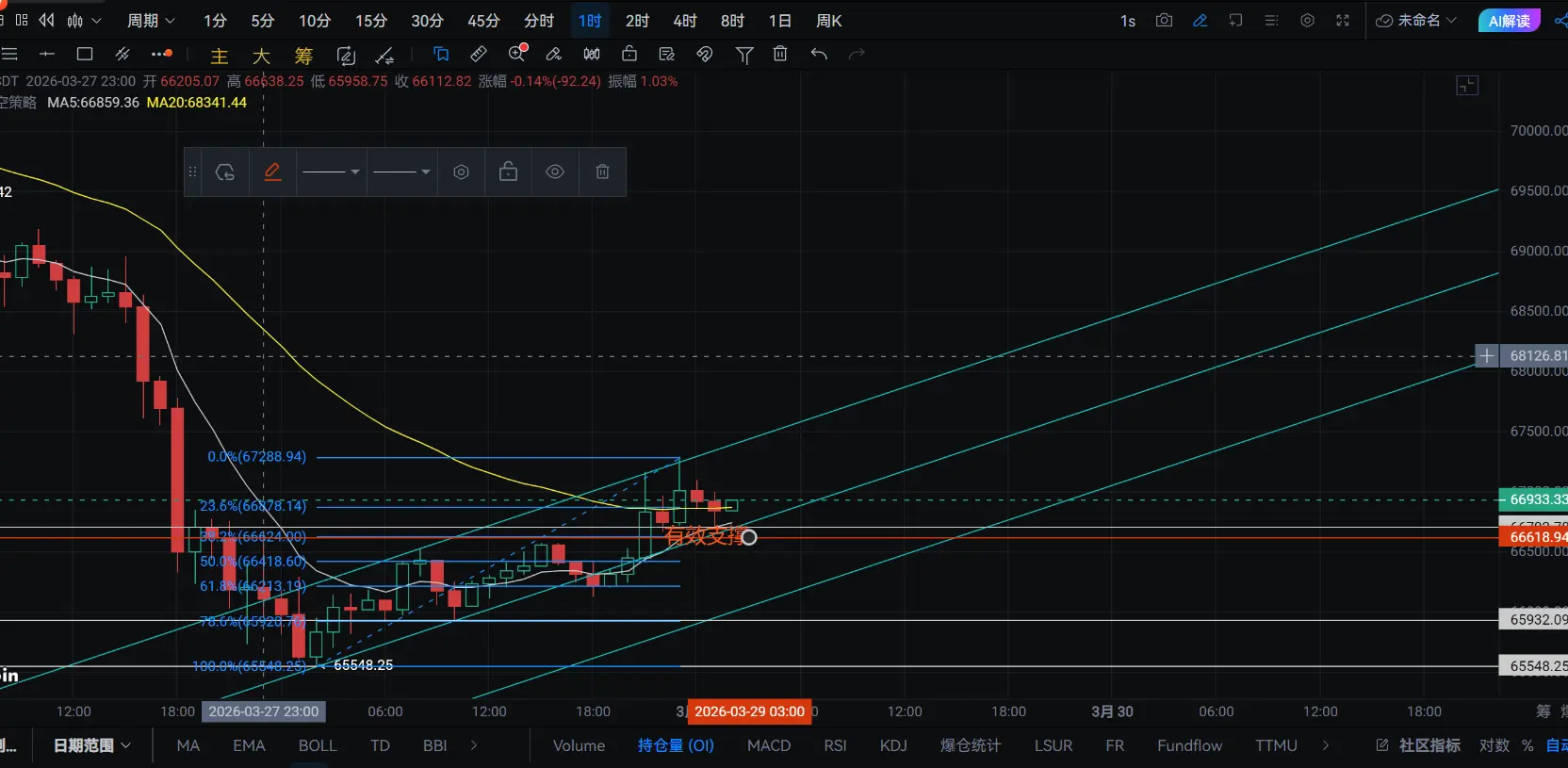Toggle lock for all drawings in toolbar
Image resolution: width=1568 pixels, height=768 pixels.
click(629, 54)
